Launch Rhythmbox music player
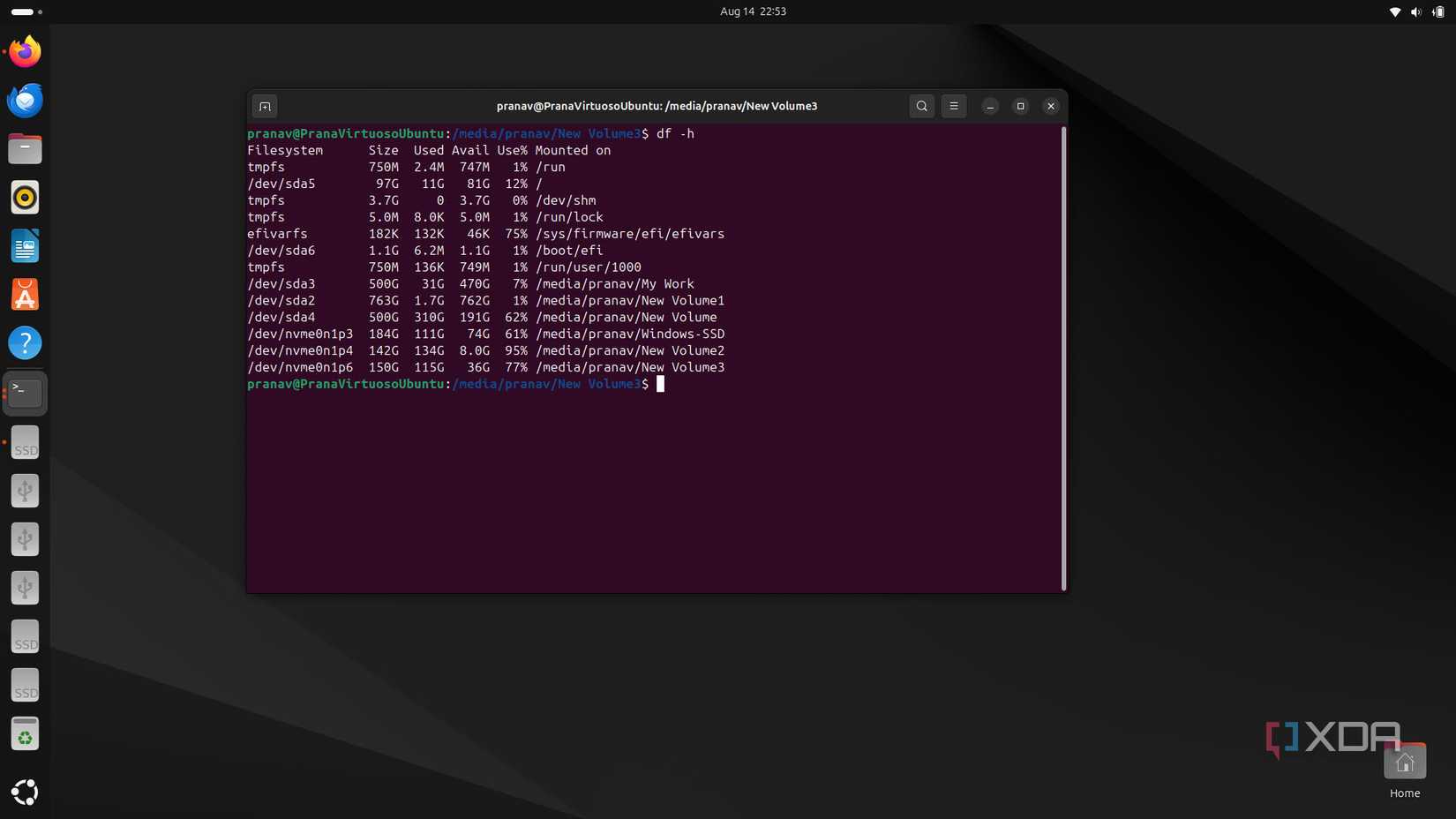1456x819 pixels. click(x=24, y=197)
